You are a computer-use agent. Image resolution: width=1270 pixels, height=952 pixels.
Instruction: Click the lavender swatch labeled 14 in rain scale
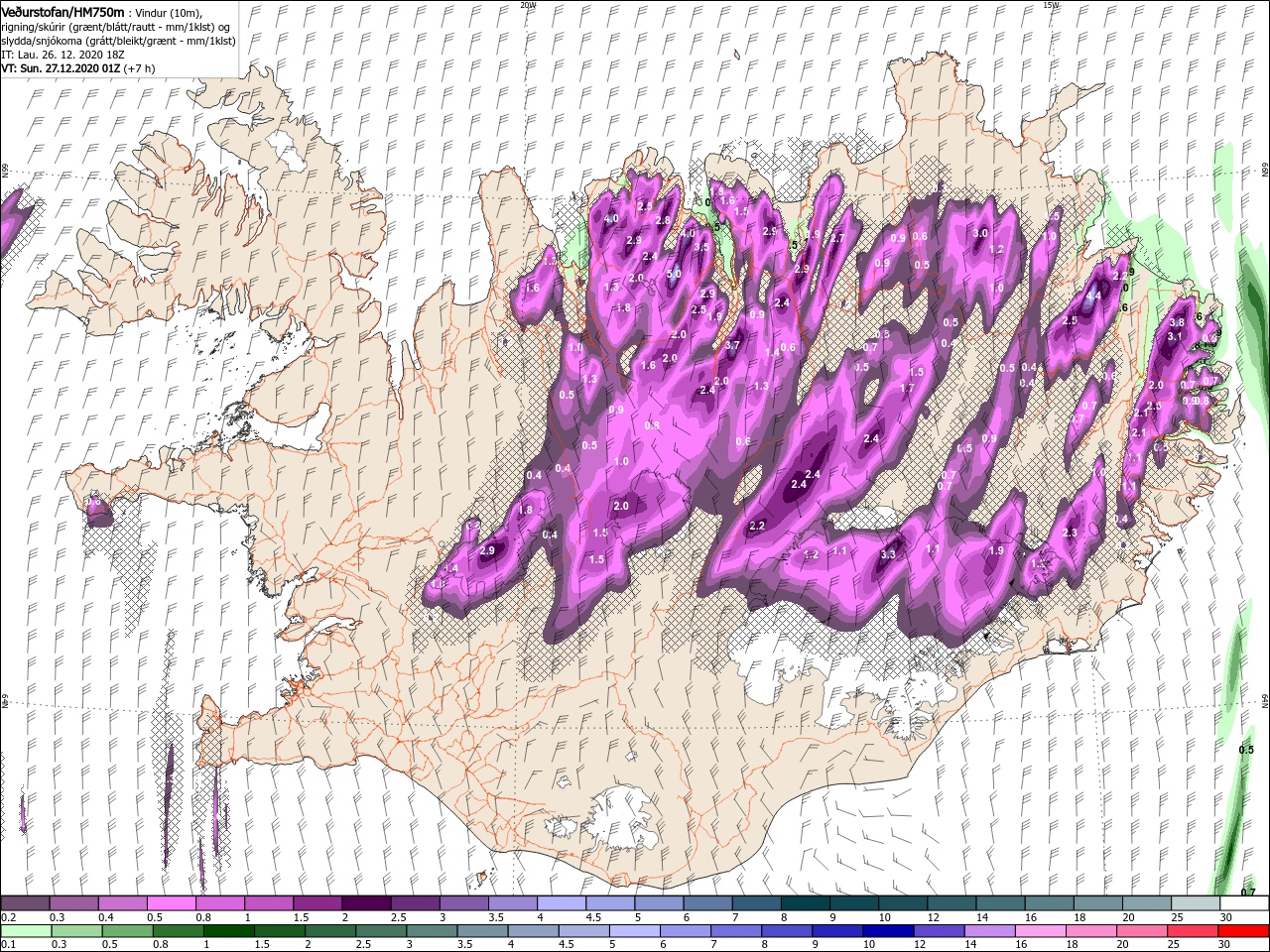click(x=988, y=931)
